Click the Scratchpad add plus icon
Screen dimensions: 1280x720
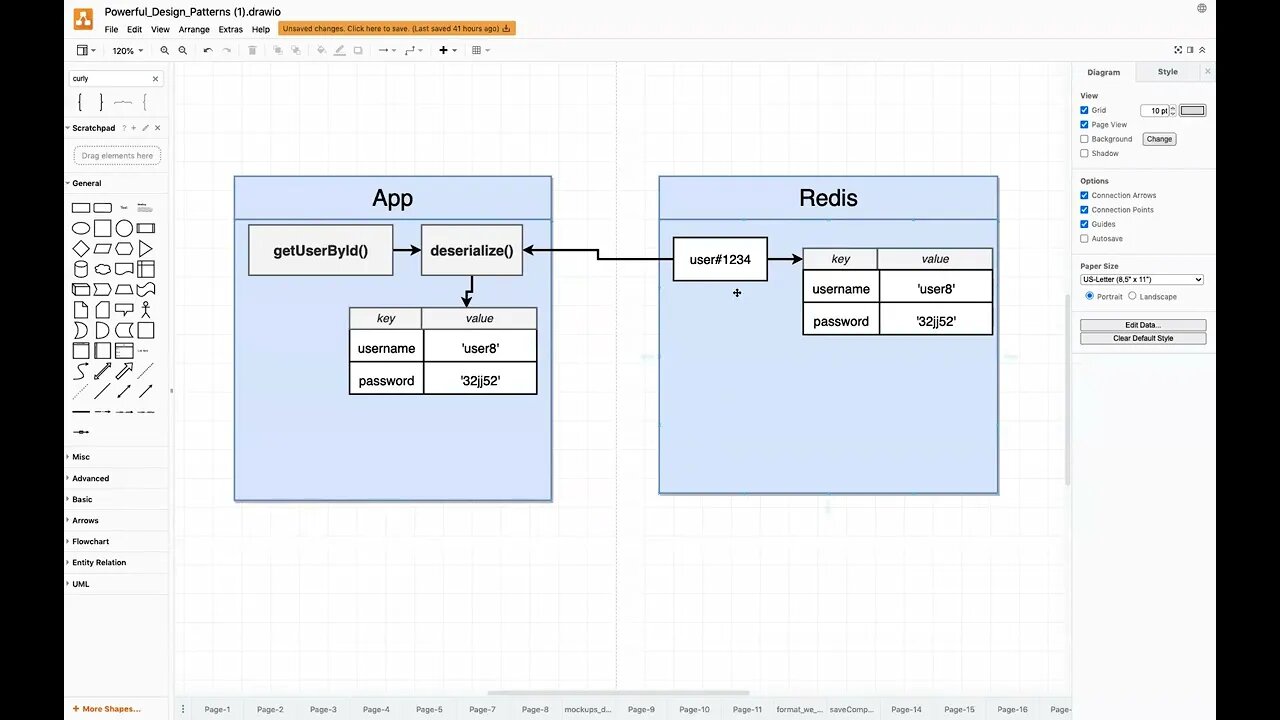click(x=134, y=128)
